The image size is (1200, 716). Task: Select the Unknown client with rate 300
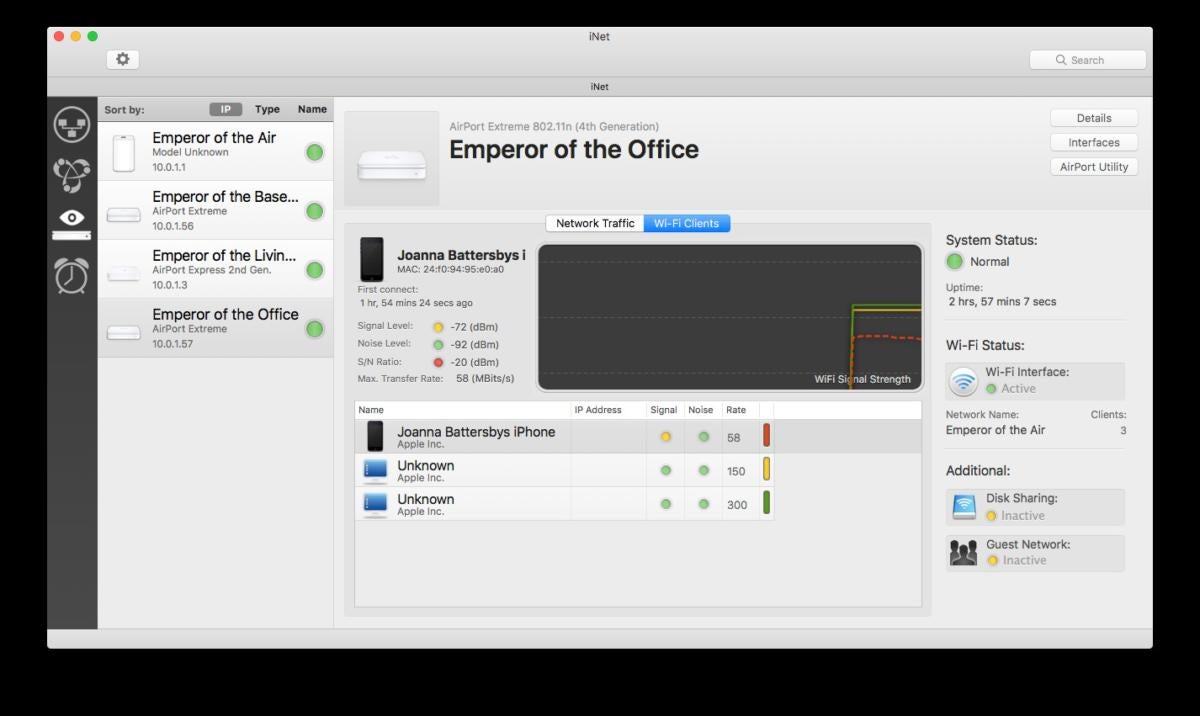point(564,504)
